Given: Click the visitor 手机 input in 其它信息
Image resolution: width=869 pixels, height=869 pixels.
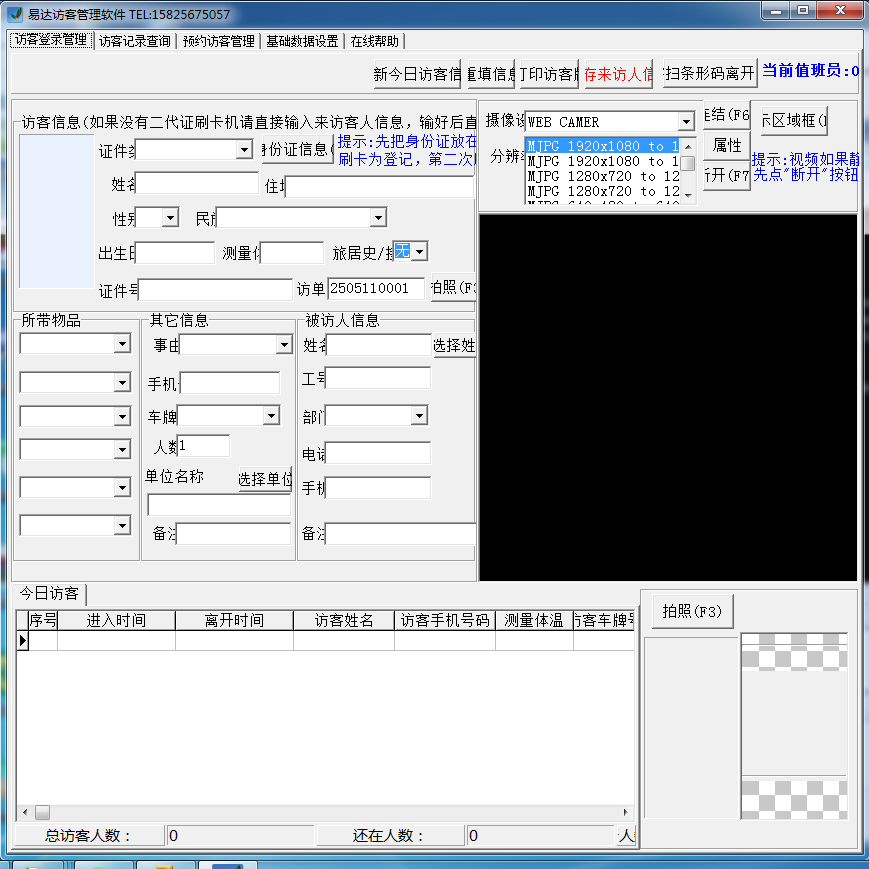Looking at the screenshot, I should click(x=230, y=383).
